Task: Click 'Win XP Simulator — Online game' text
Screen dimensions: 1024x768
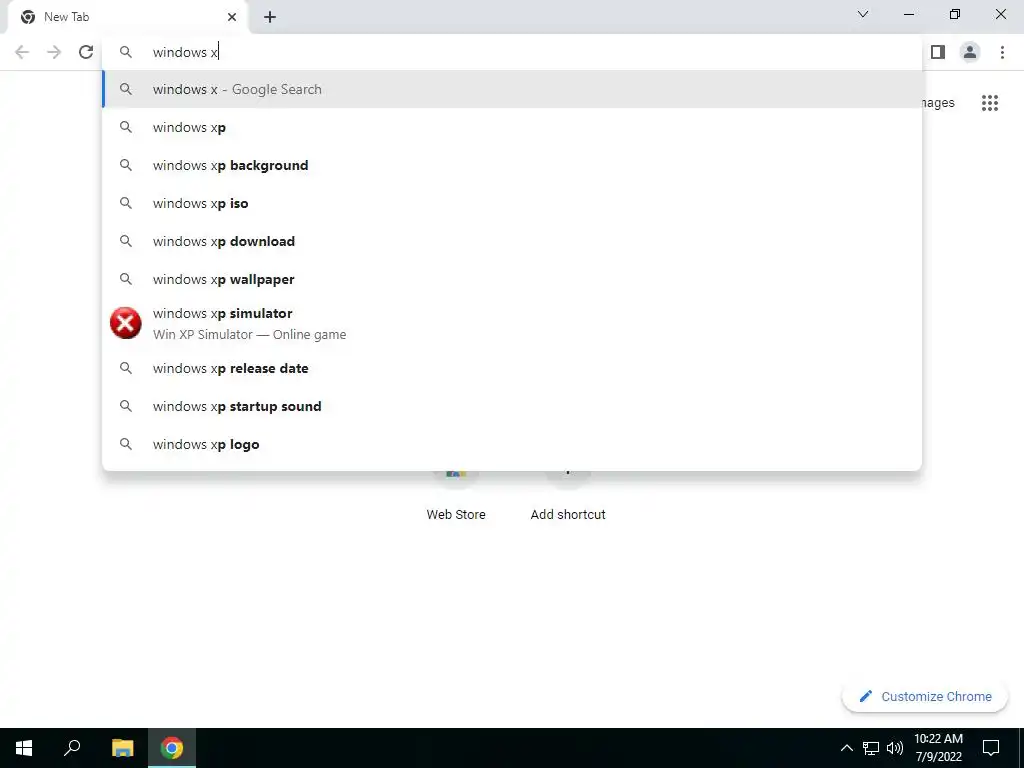Action: 249,334
